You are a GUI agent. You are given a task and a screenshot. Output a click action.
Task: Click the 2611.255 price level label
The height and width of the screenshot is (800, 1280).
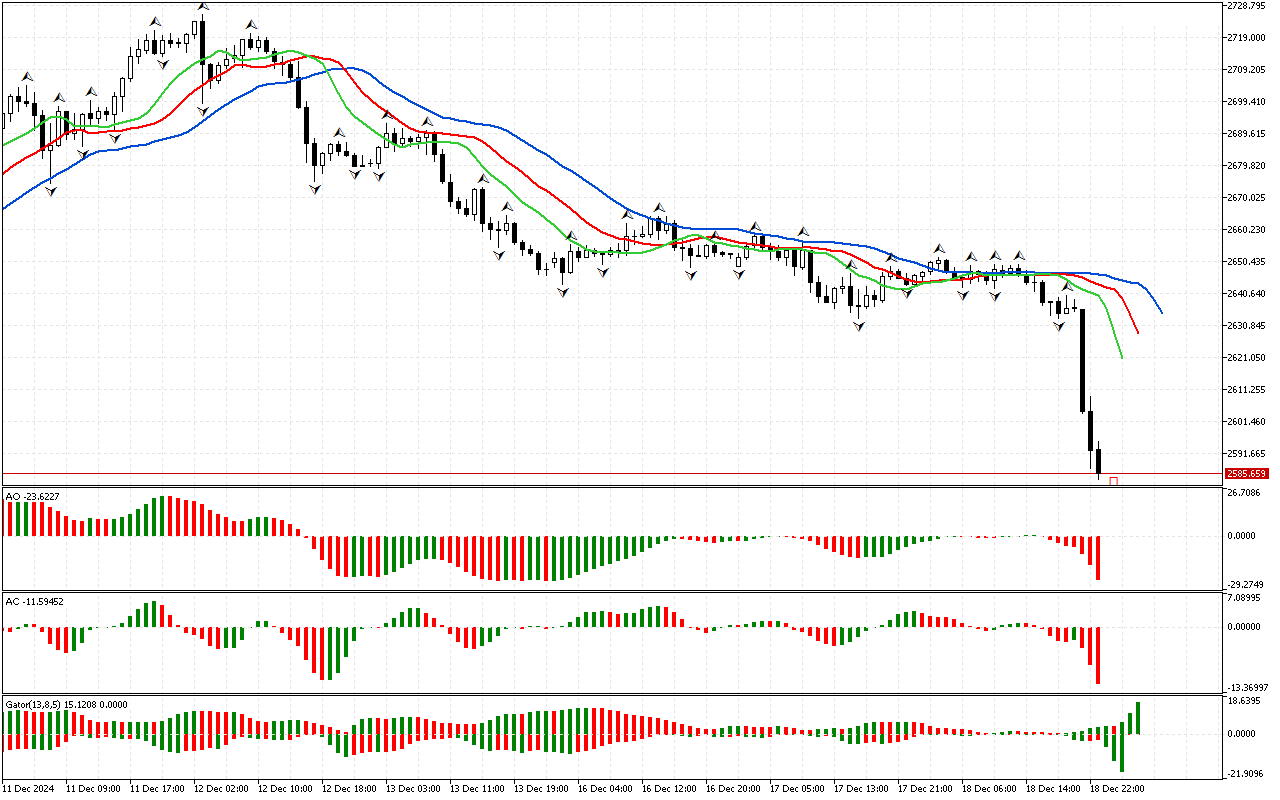pos(1247,390)
